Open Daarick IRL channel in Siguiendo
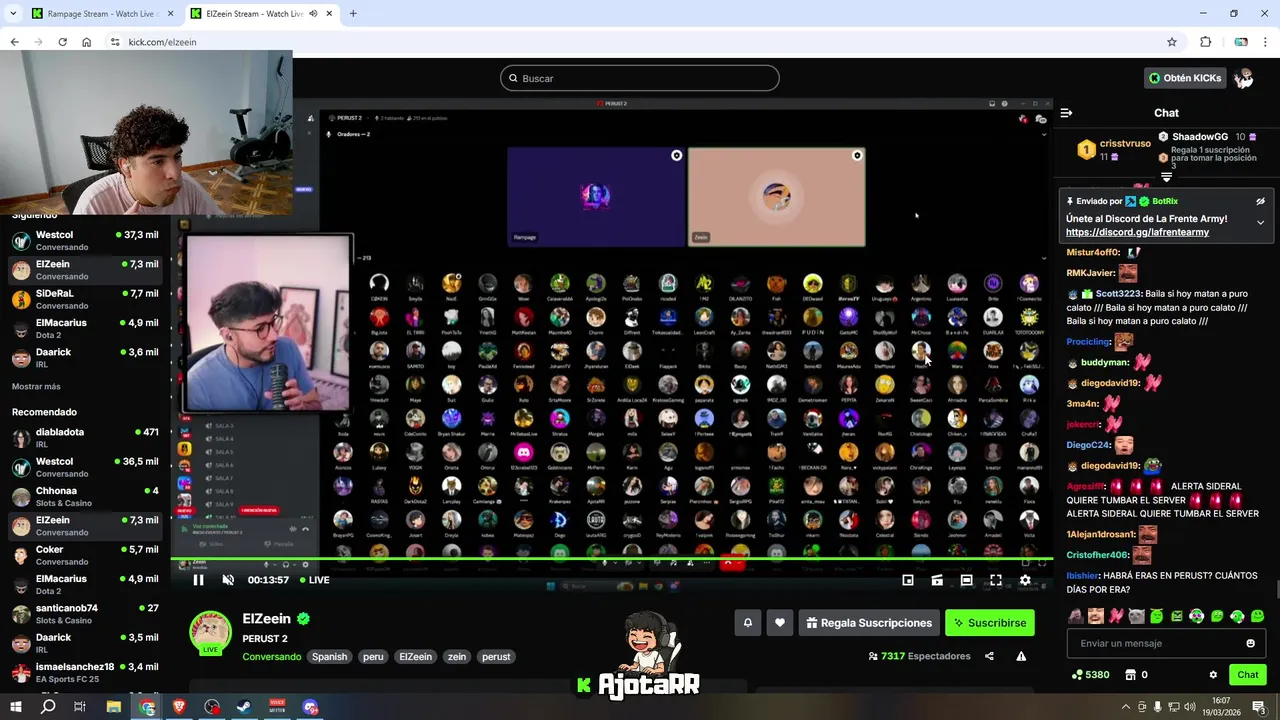The height and width of the screenshot is (720, 1280). pos(85,358)
